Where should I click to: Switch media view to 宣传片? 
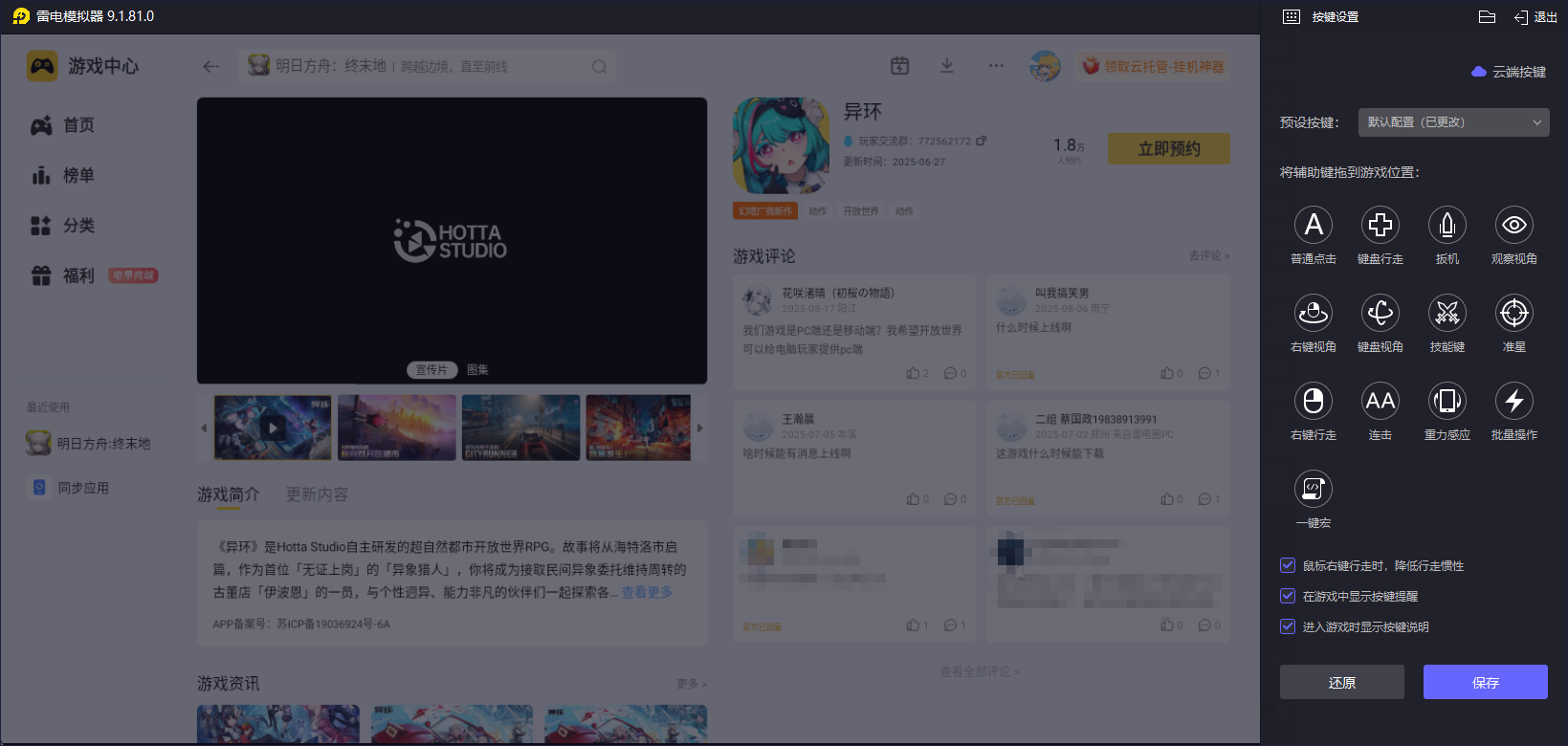[431, 370]
